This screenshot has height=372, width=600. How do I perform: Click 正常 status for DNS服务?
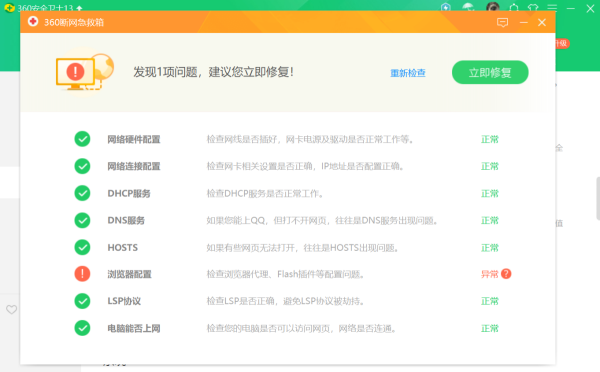pos(489,220)
